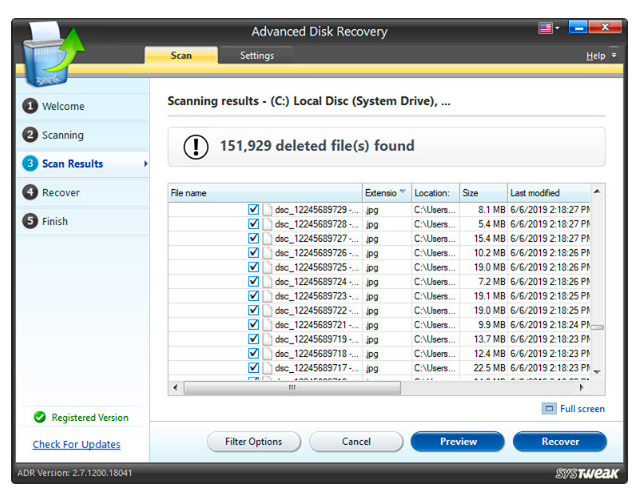Click file icon of dsc_12245689722
Screen dimensions: 639x493
[267, 310]
